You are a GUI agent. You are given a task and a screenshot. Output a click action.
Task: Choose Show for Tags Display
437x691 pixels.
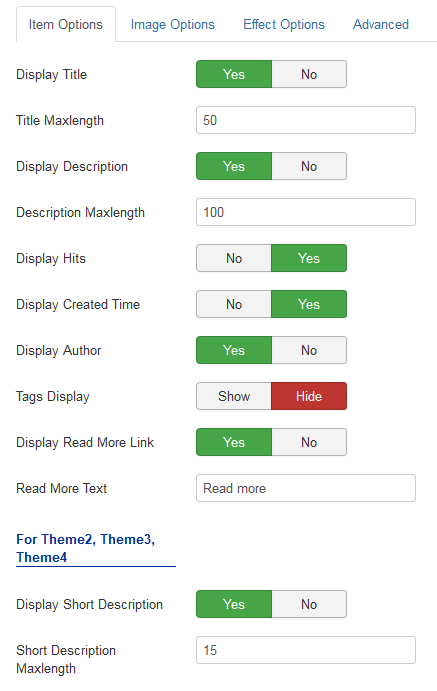pos(234,396)
